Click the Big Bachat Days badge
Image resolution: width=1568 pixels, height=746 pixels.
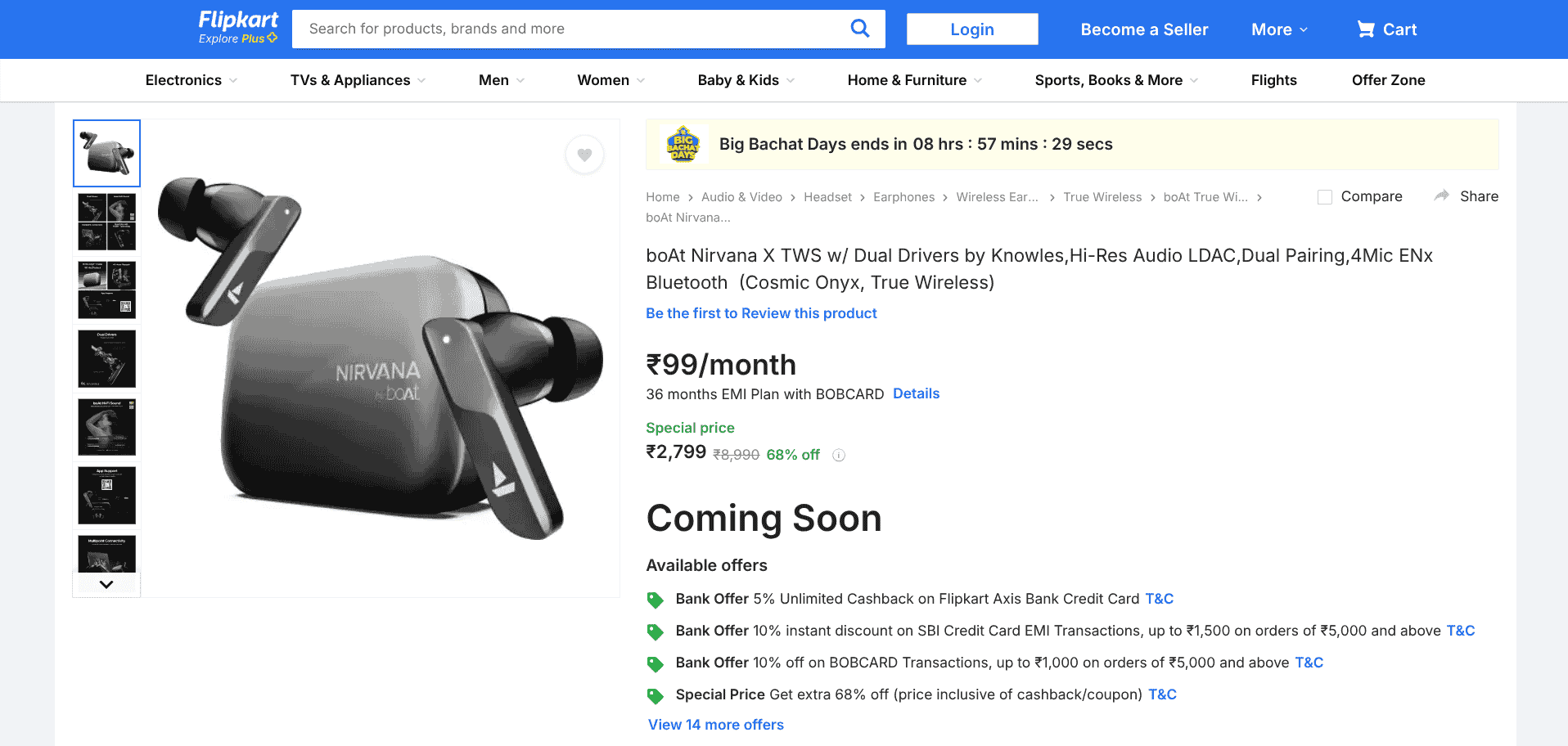pos(683,145)
